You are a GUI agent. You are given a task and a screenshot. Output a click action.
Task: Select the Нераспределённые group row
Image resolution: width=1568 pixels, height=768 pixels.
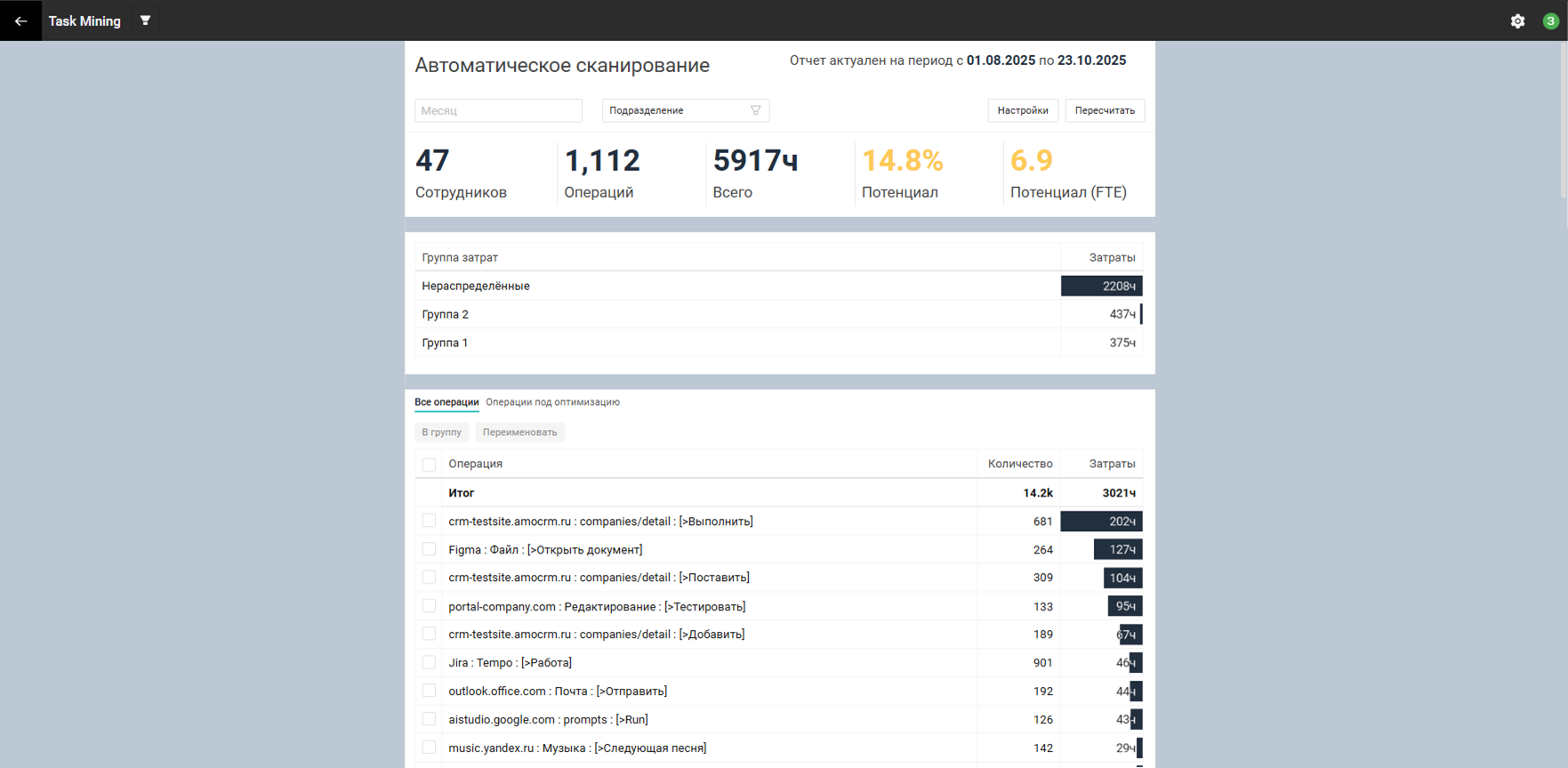click(778, 286)
